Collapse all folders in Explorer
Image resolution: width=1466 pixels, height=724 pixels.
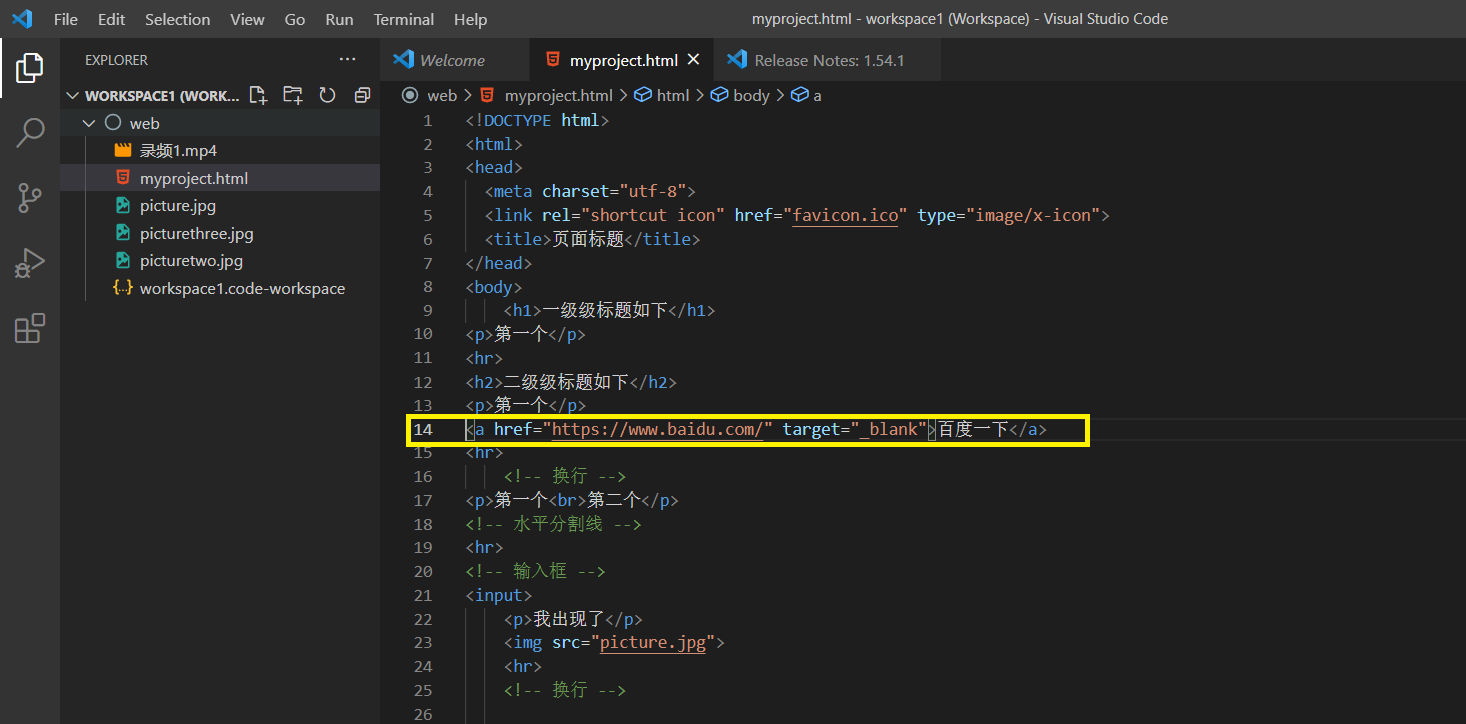[362, 95]
